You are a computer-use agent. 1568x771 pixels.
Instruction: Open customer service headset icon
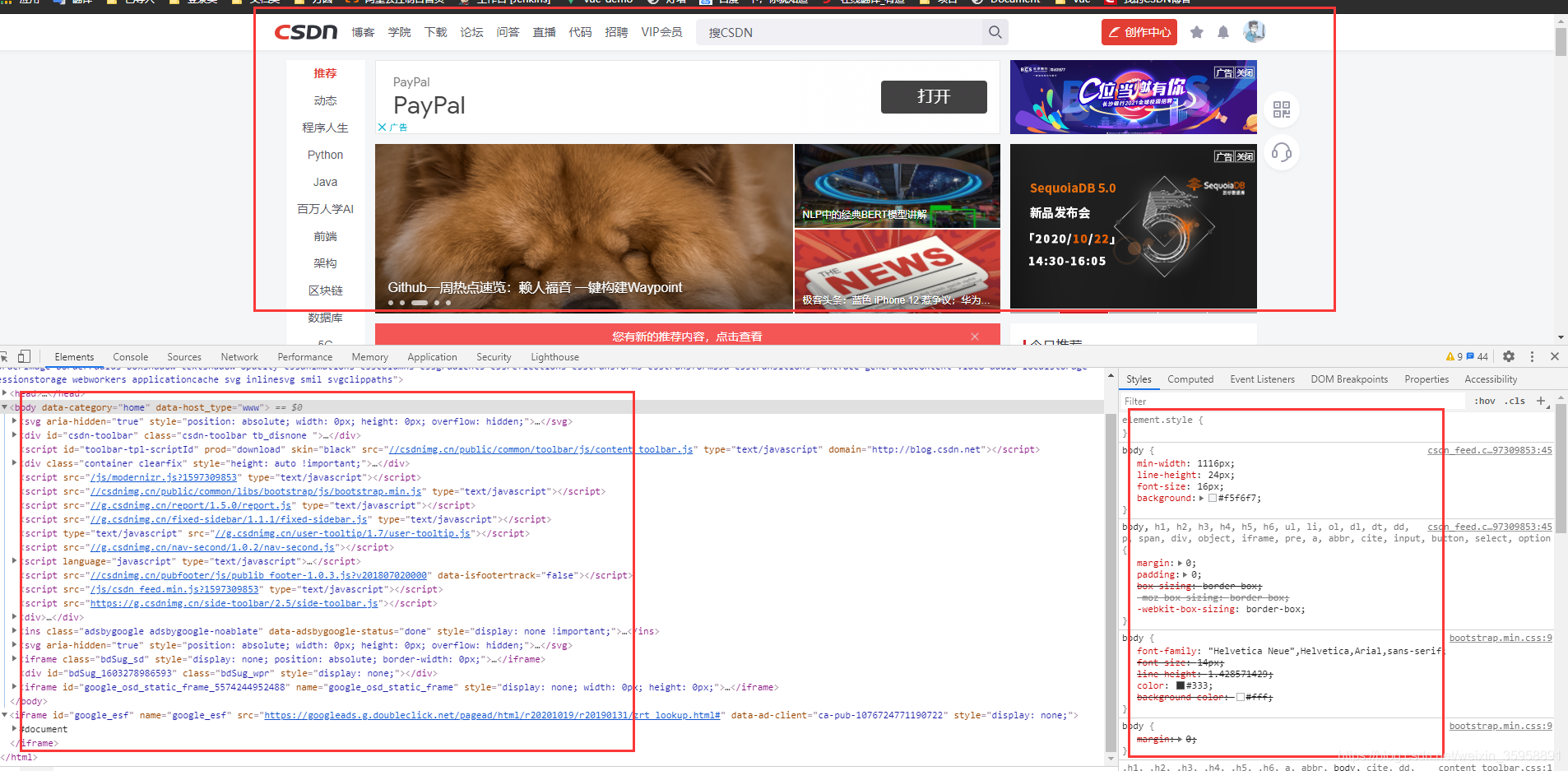point(1282,152)
